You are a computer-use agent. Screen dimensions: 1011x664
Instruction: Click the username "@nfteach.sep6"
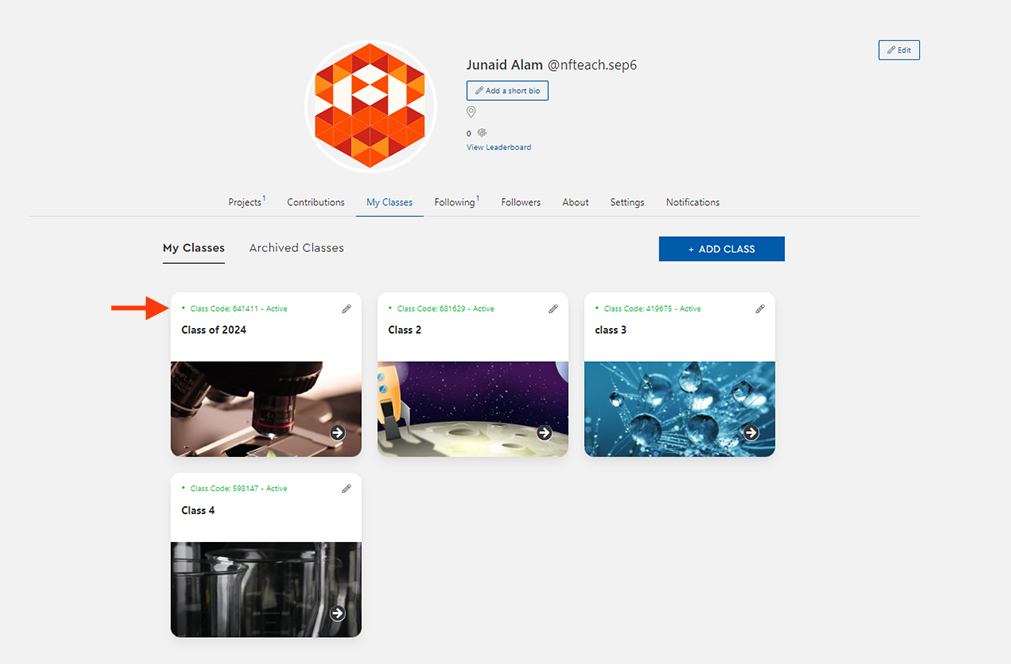point(592,65)
